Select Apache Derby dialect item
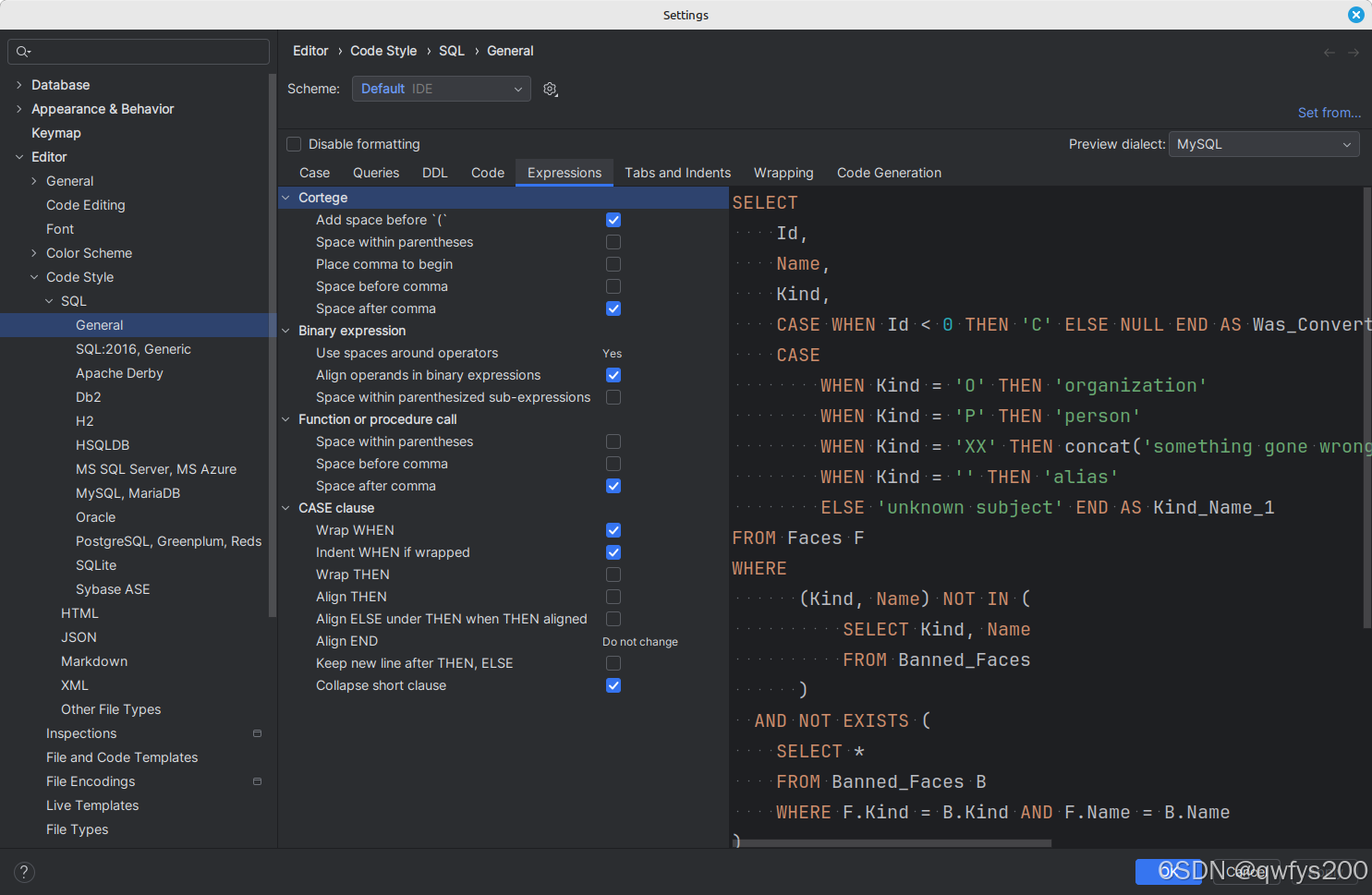 (x=119, y=373)
